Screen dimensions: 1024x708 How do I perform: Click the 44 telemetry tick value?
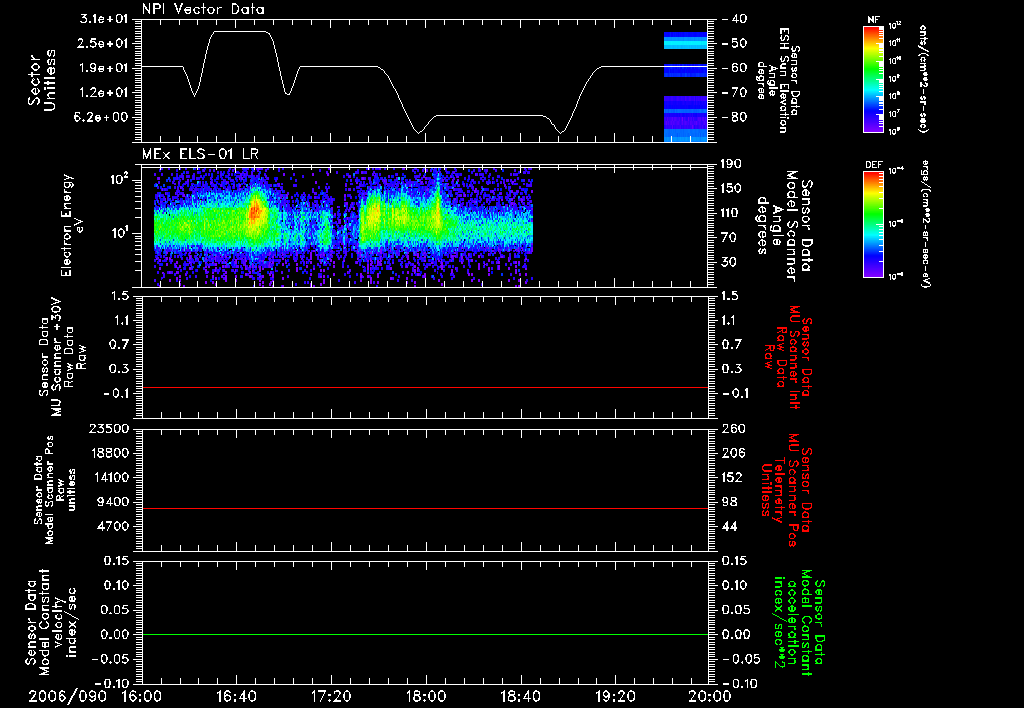click(x=729, y=526)
